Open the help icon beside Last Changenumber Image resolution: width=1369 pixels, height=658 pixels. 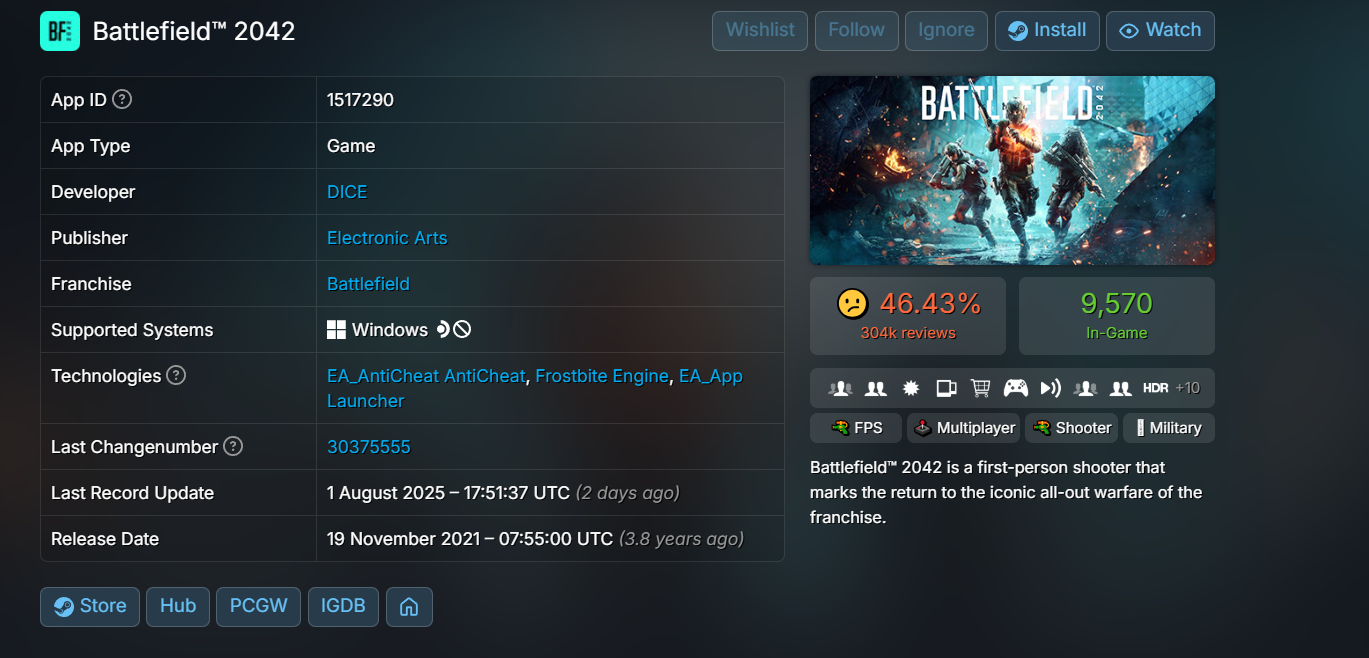(x=233, y=447)
